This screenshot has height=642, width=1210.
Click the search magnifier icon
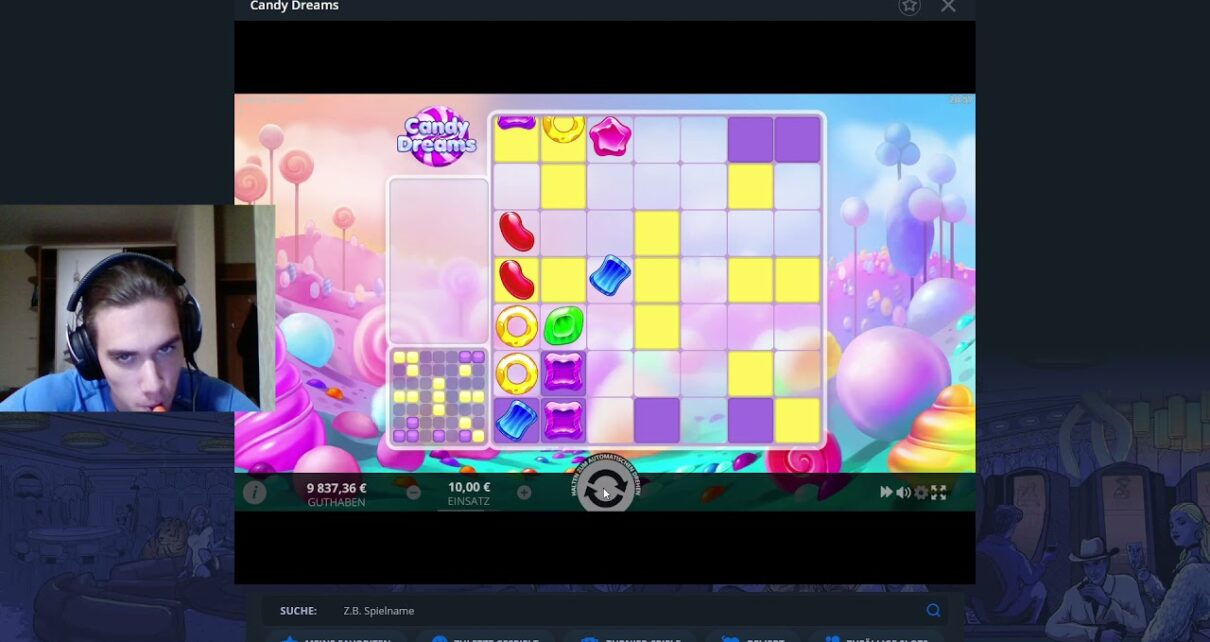tap(933, 610)
